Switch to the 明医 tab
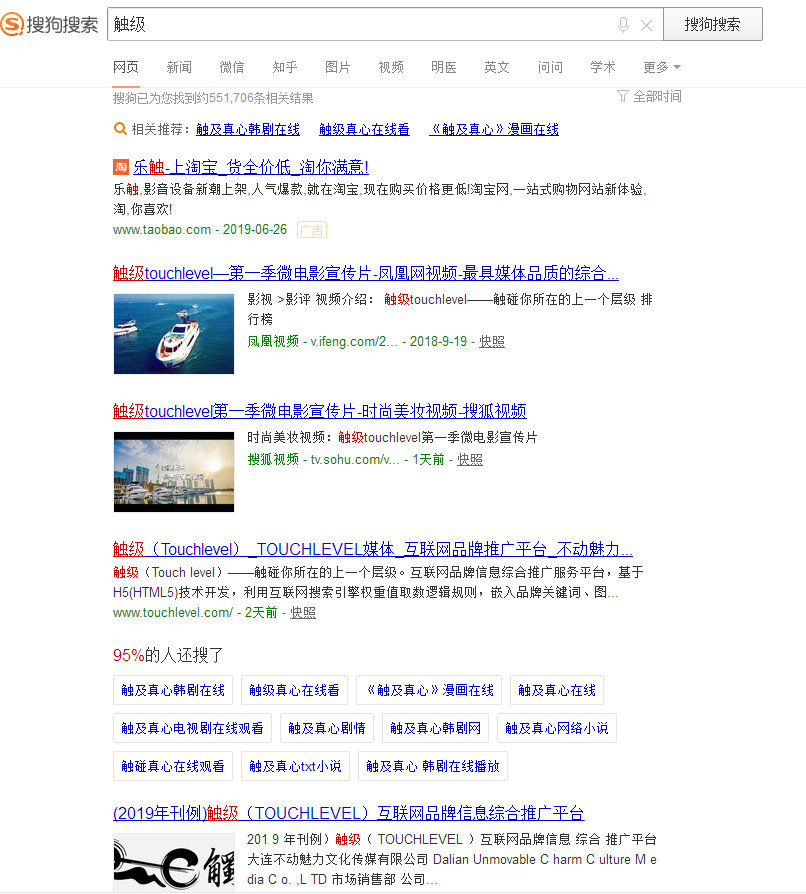Screen dimensions: 806x894 444,67
